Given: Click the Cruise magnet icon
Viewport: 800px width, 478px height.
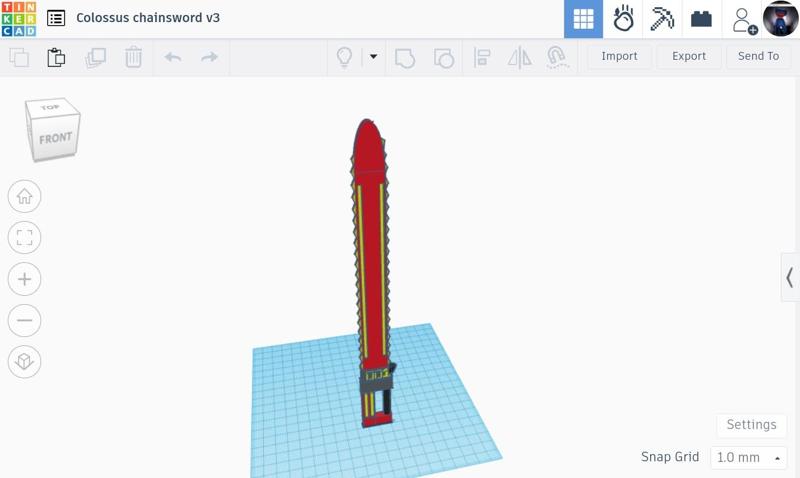Looking at the screenshot, I should (x=557, y=57).
